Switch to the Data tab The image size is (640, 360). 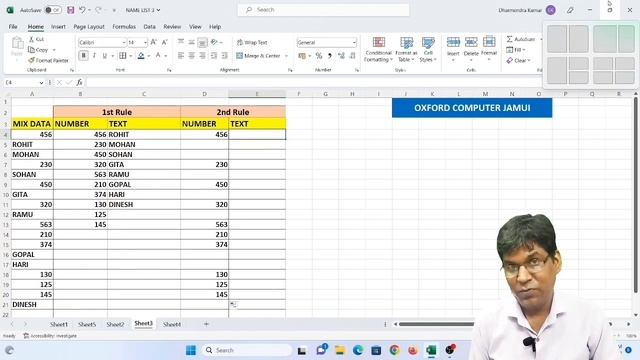(x=149, y=27)
